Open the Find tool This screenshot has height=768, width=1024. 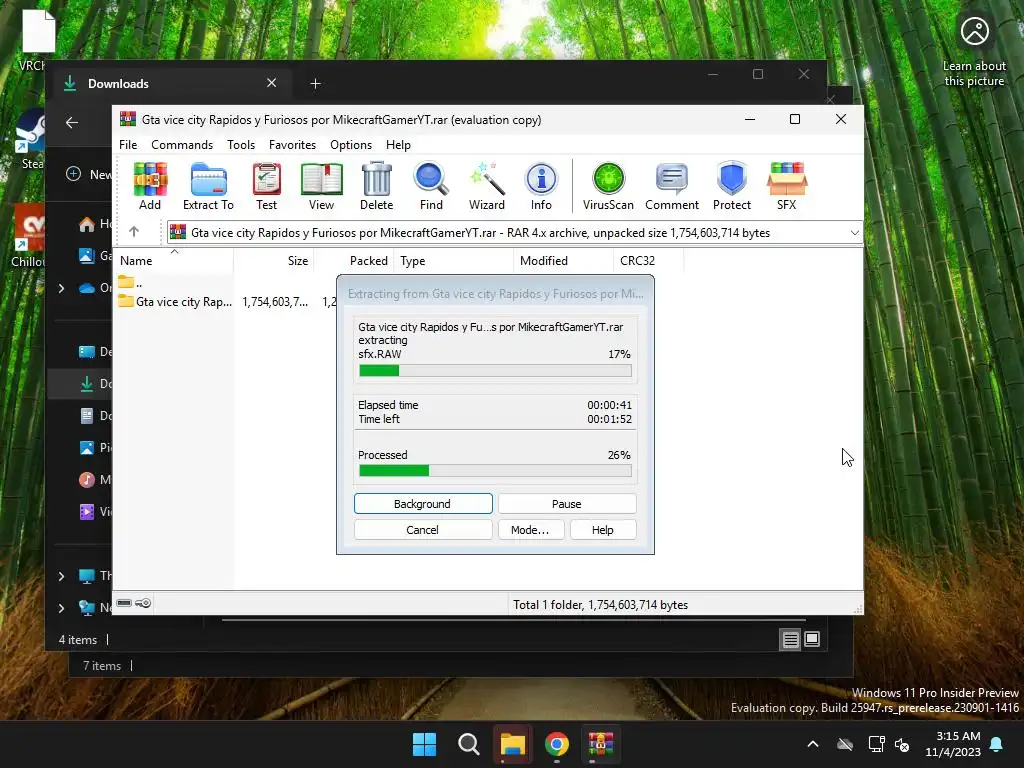[x=431, y=186]
